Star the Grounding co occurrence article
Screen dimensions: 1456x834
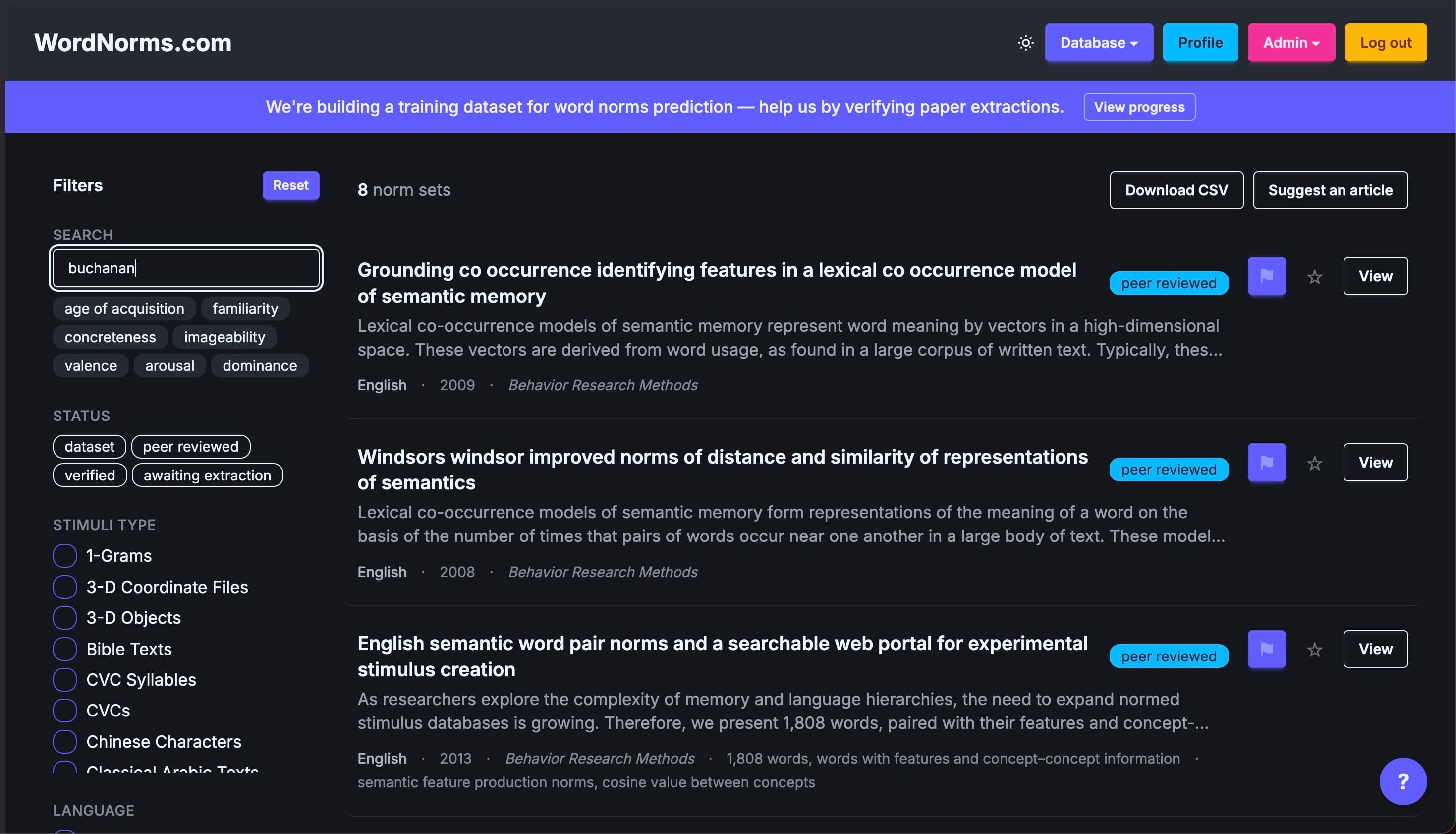(1315, 277)
